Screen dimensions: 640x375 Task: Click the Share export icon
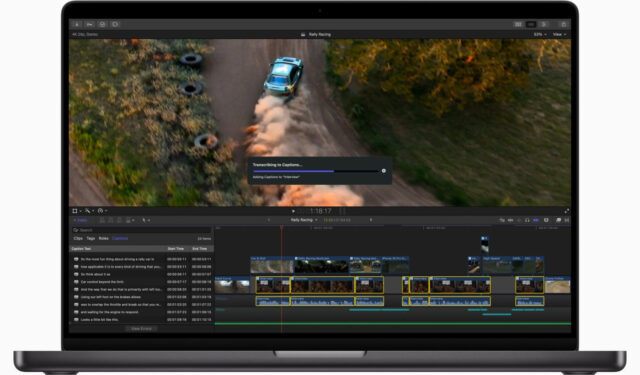[x=564, y=24]
